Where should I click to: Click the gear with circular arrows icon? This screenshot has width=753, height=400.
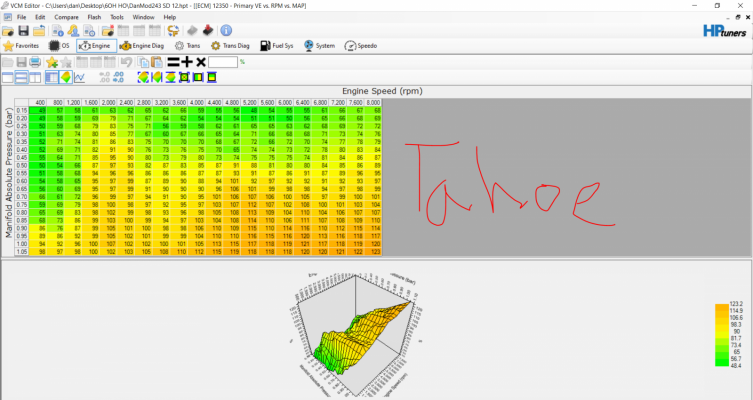coord(173,31)
